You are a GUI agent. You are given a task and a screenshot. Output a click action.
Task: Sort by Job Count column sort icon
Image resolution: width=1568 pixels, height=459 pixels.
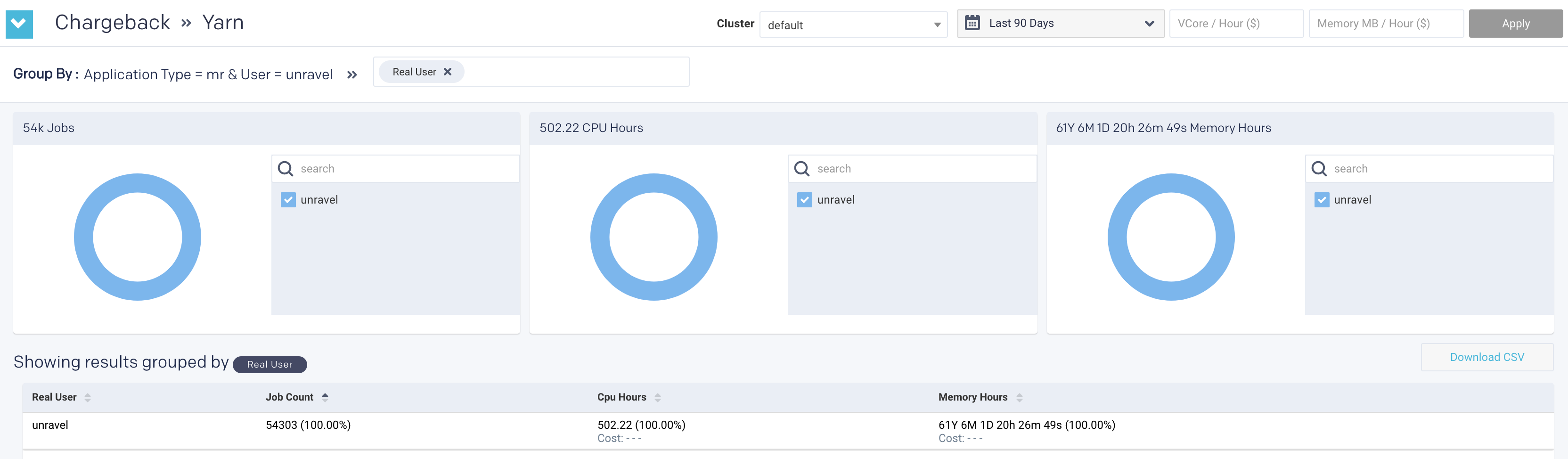[325, 398]
